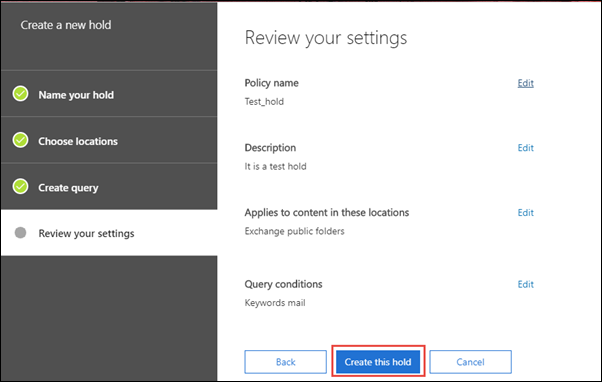Select the 'It is a test hold' description

(x=275, y=166)
